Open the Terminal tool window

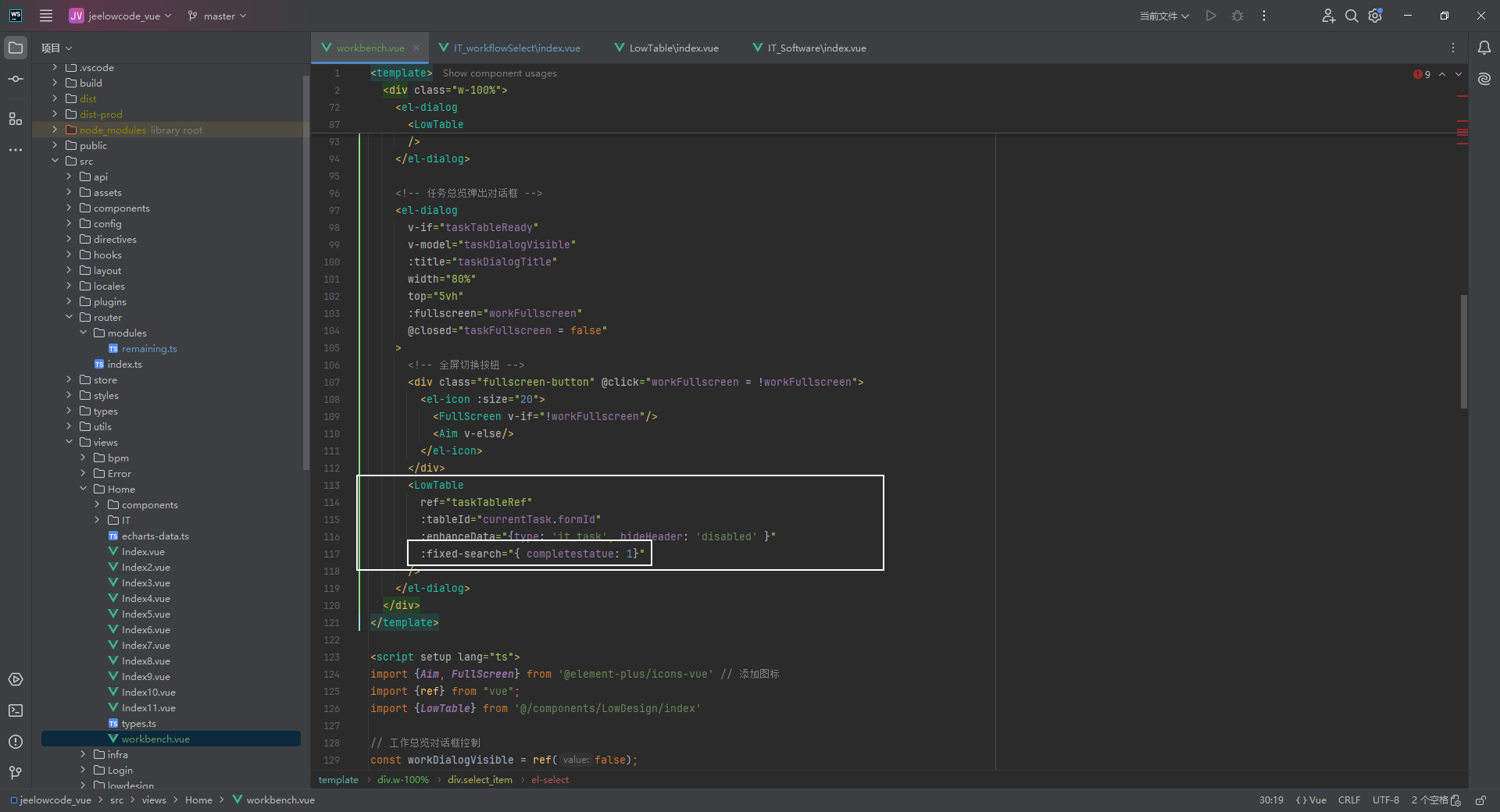click(16, 710)
